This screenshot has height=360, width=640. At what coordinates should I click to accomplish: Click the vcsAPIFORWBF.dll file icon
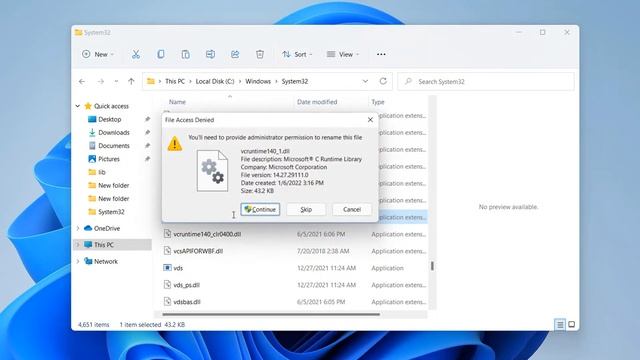(167, 251)
